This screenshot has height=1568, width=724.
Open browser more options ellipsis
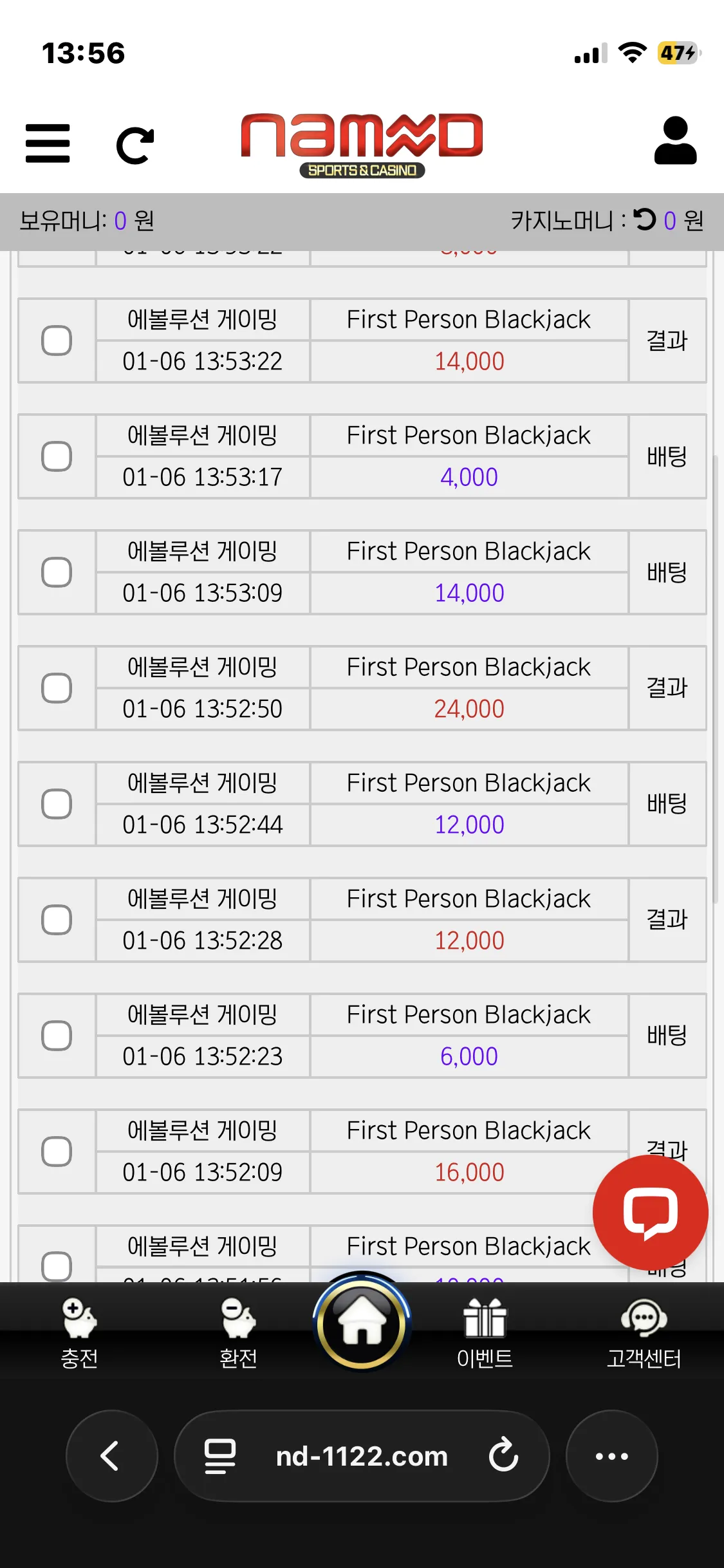coord(612,1456)
